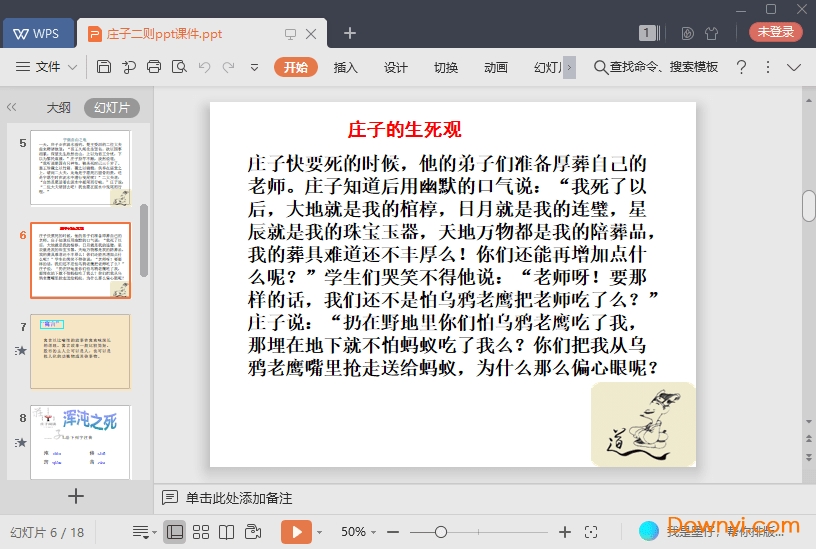Viewport: 816px width, 549px height.
Task: Open the 文件 menu dropdown
Action: point(47,67)
